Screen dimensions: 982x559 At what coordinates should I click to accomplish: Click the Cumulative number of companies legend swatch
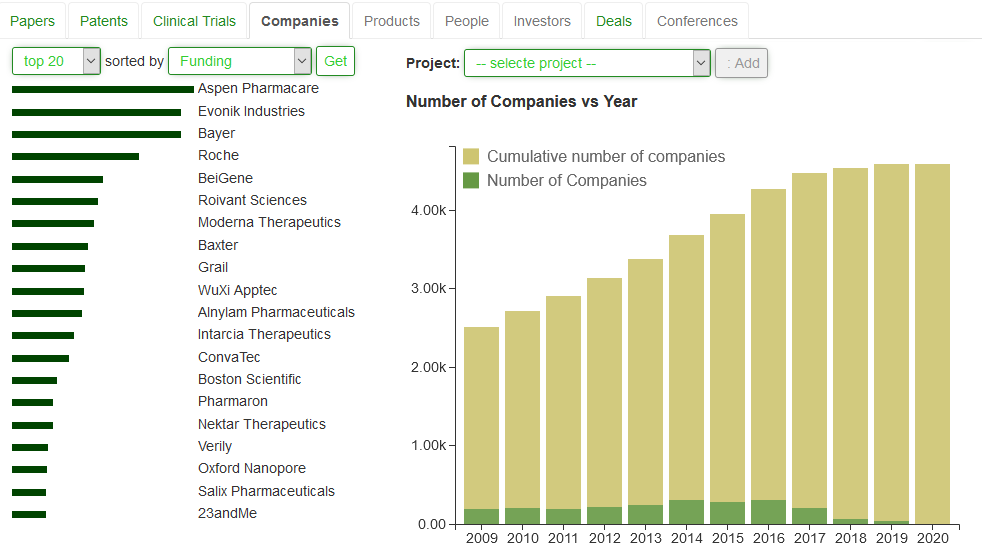tap(471, 156)
